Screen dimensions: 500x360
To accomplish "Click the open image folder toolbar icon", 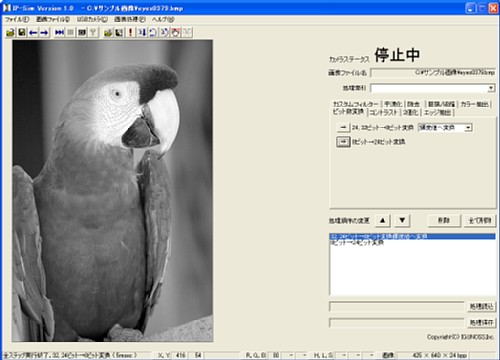I will click(10, 32).
